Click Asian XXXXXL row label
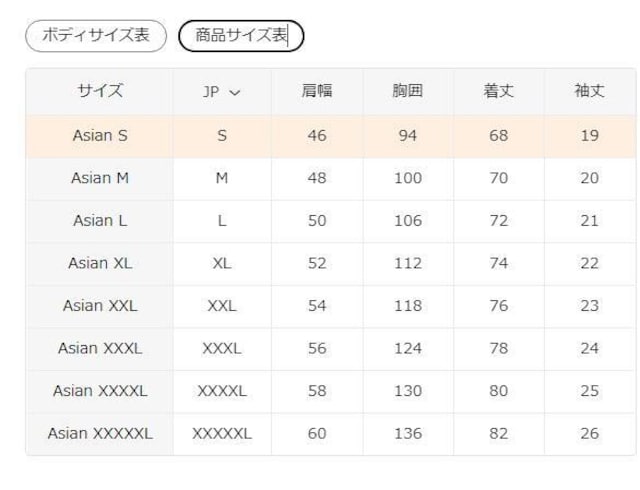 100,433
